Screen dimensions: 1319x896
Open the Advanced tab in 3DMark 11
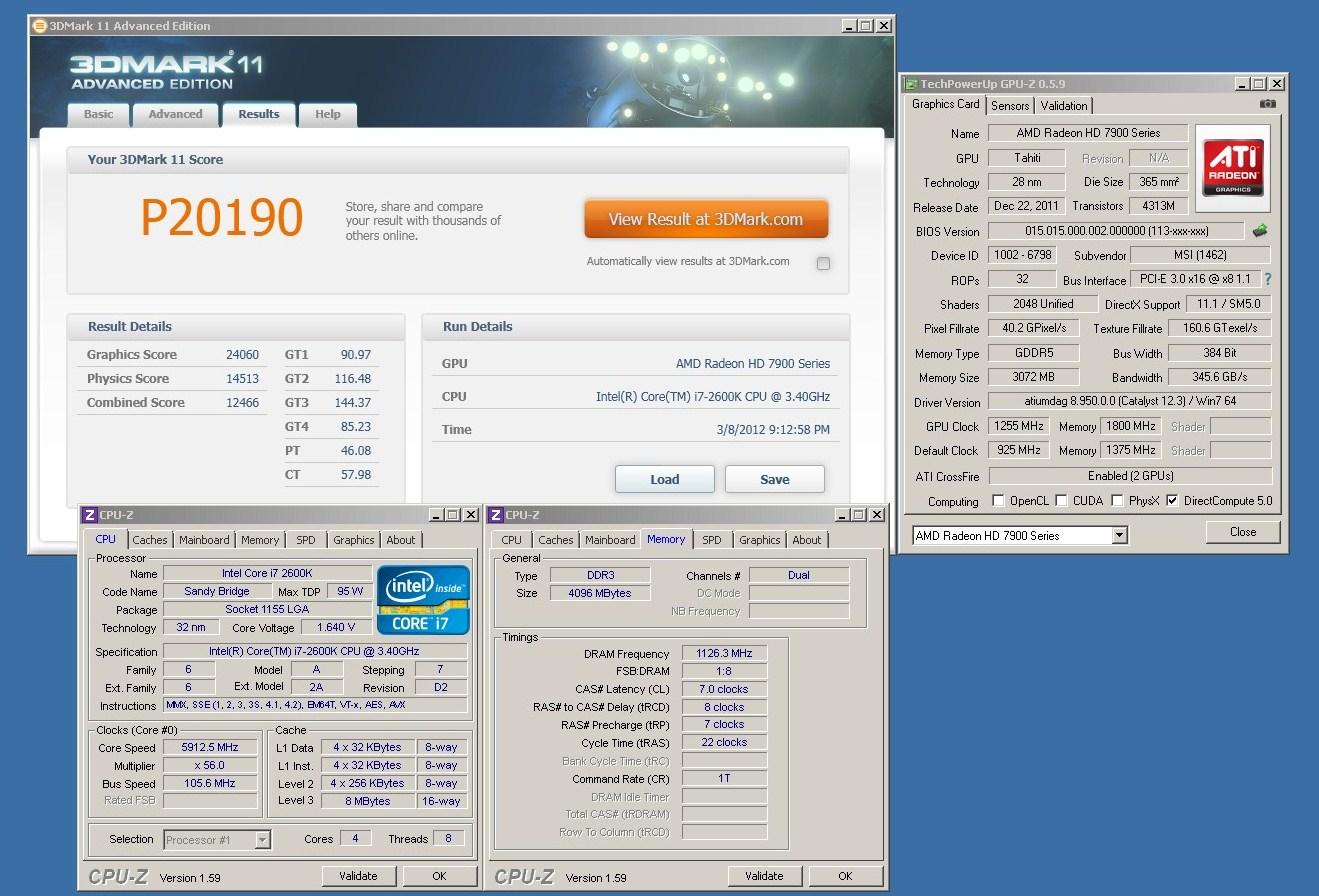pos(175,114)
